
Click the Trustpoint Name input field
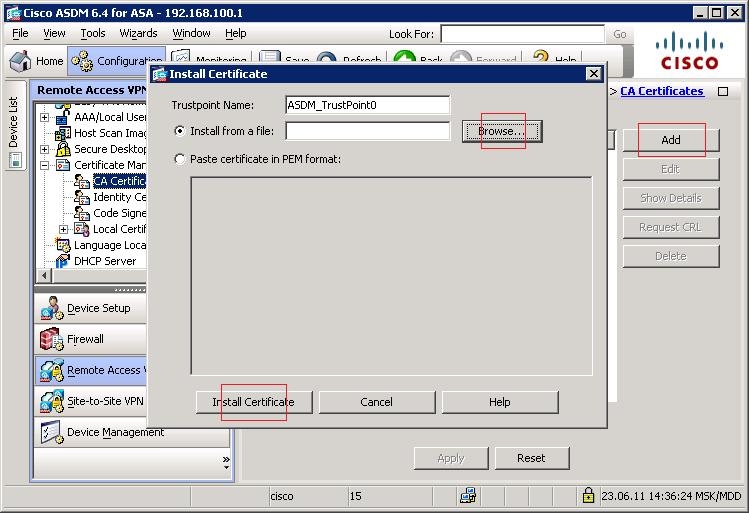pos(367,105)
